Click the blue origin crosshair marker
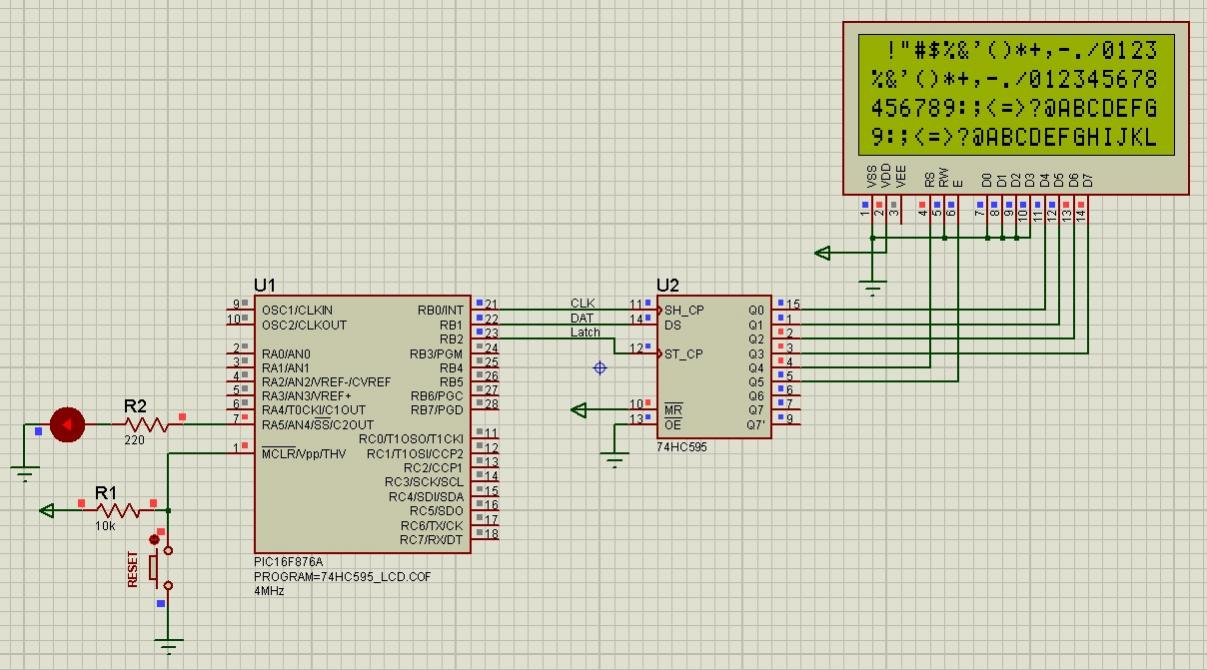 tap(600, 368)
